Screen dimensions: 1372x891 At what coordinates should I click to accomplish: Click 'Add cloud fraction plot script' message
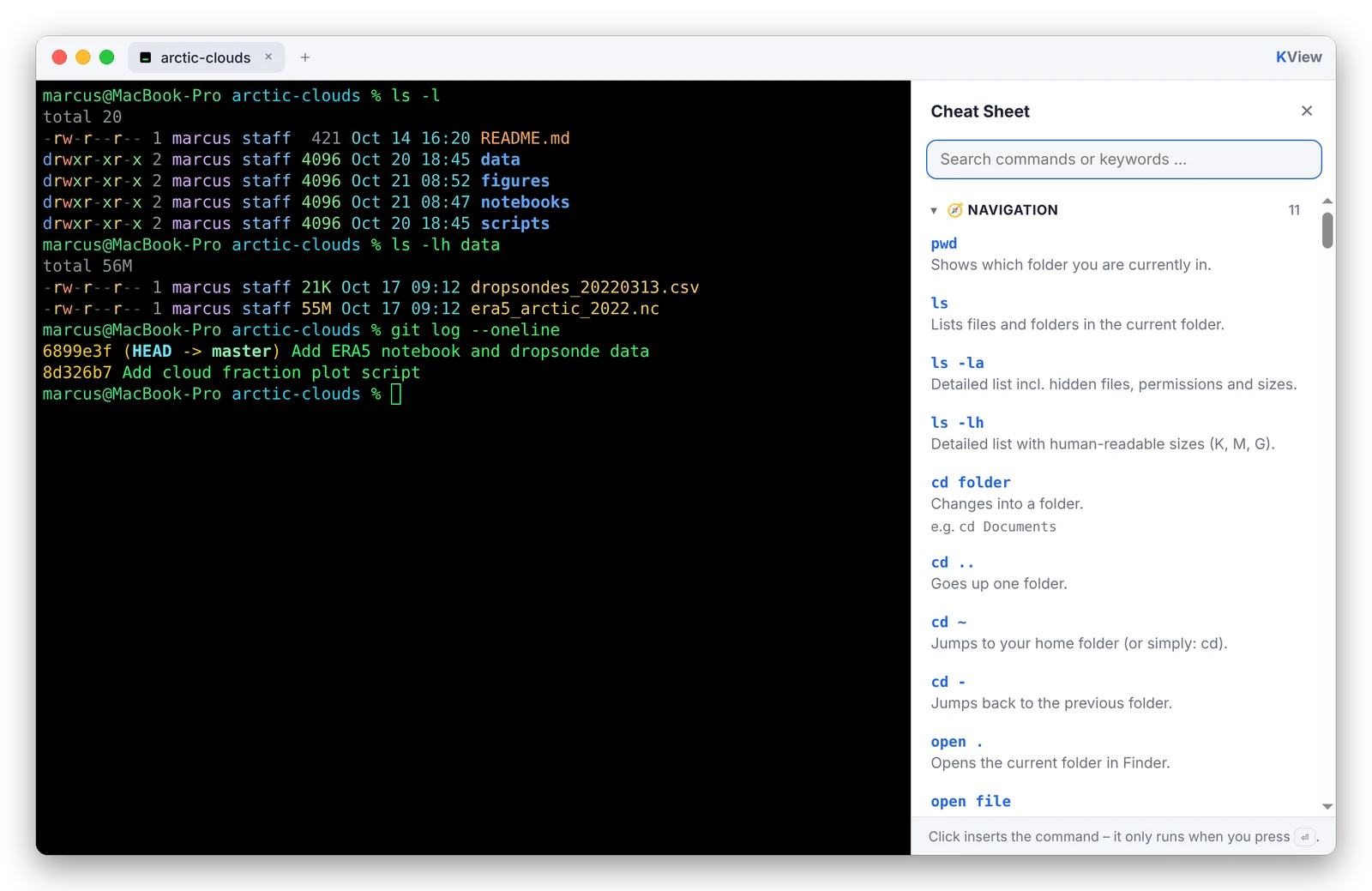(x=271, y=373)
